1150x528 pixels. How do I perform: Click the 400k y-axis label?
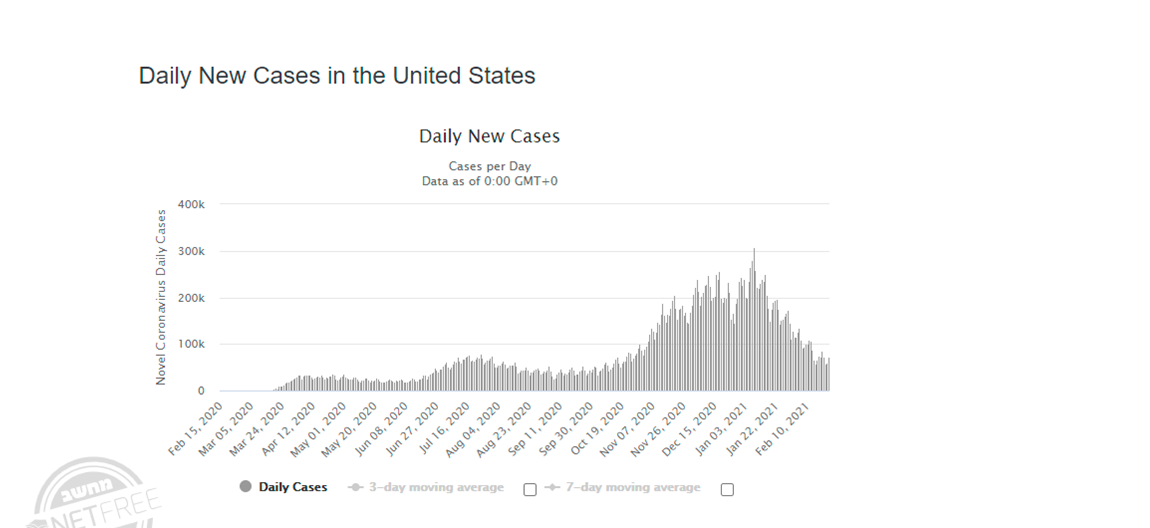(x=191, y=204)
